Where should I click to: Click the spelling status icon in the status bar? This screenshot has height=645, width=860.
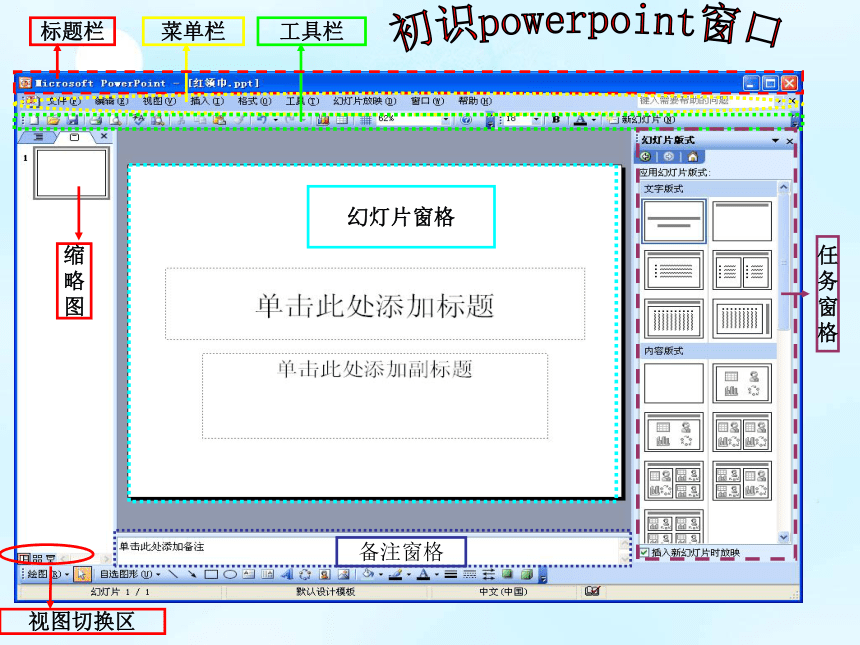tap(592, 591)
